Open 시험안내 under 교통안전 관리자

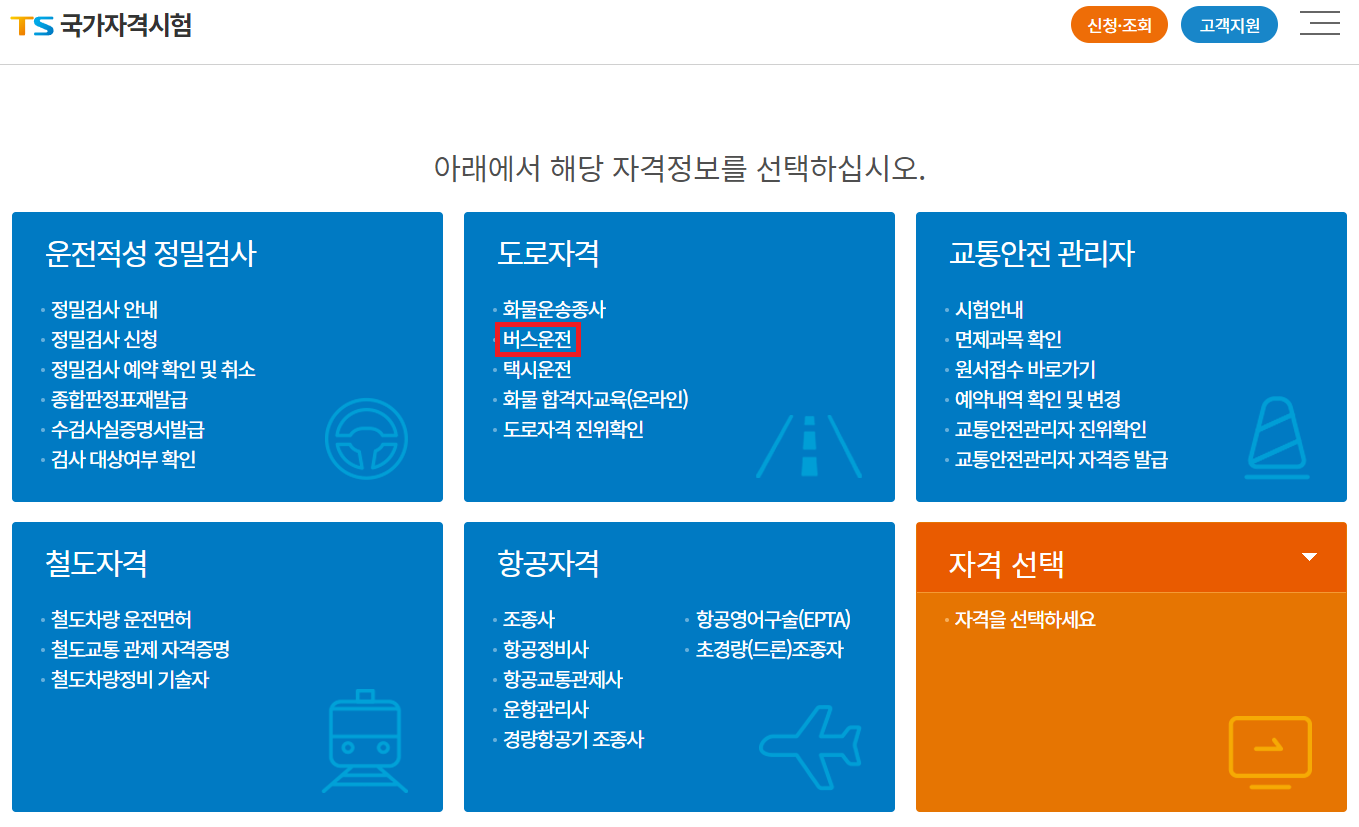(x=989, y=310)
